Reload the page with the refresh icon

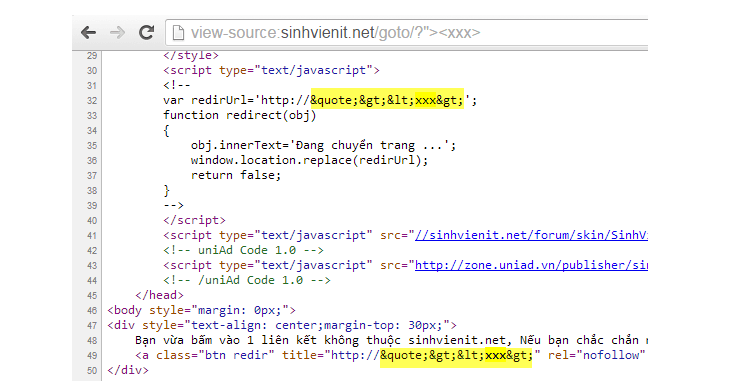147,32
